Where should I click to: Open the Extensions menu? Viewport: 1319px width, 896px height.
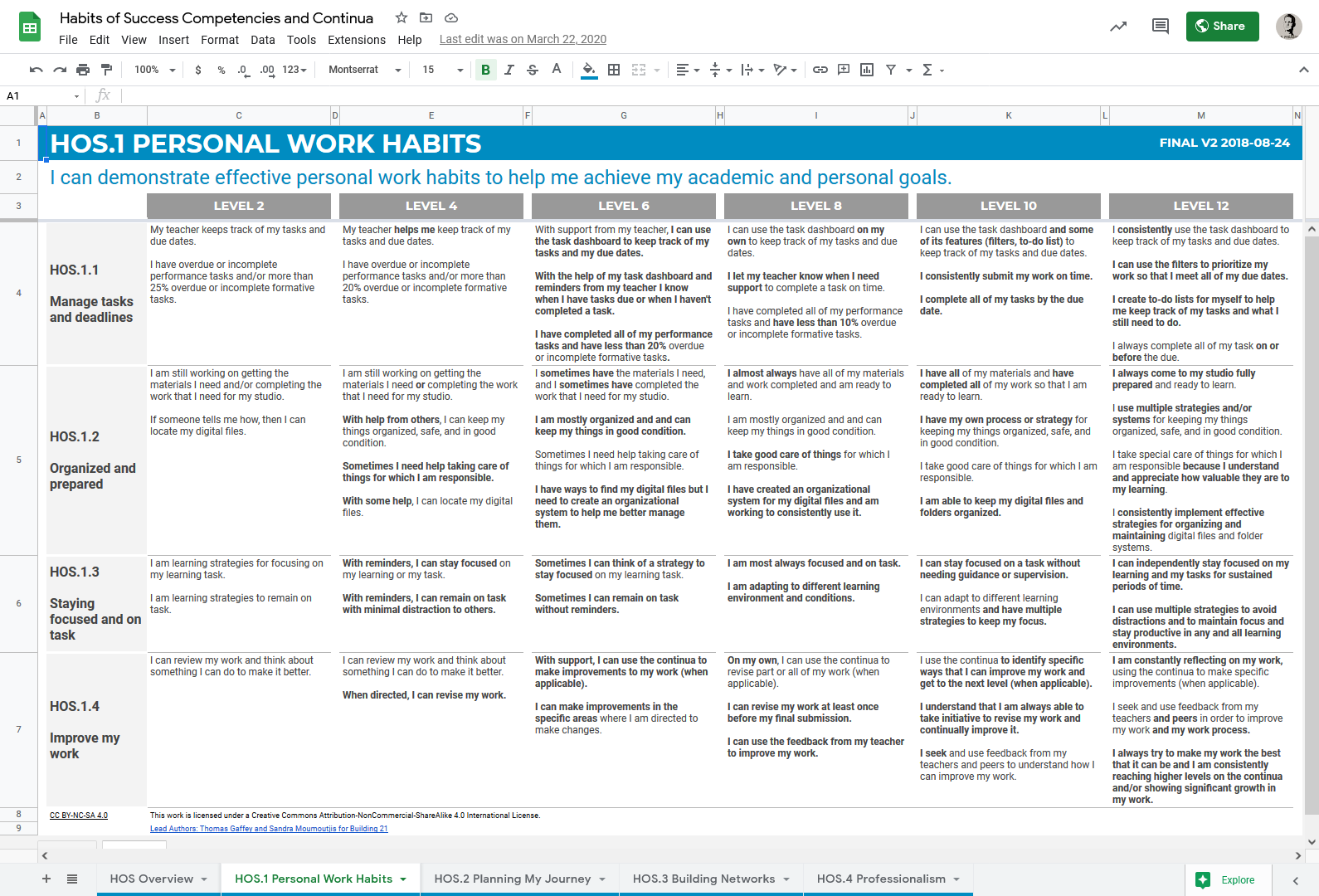click(356, 40)
